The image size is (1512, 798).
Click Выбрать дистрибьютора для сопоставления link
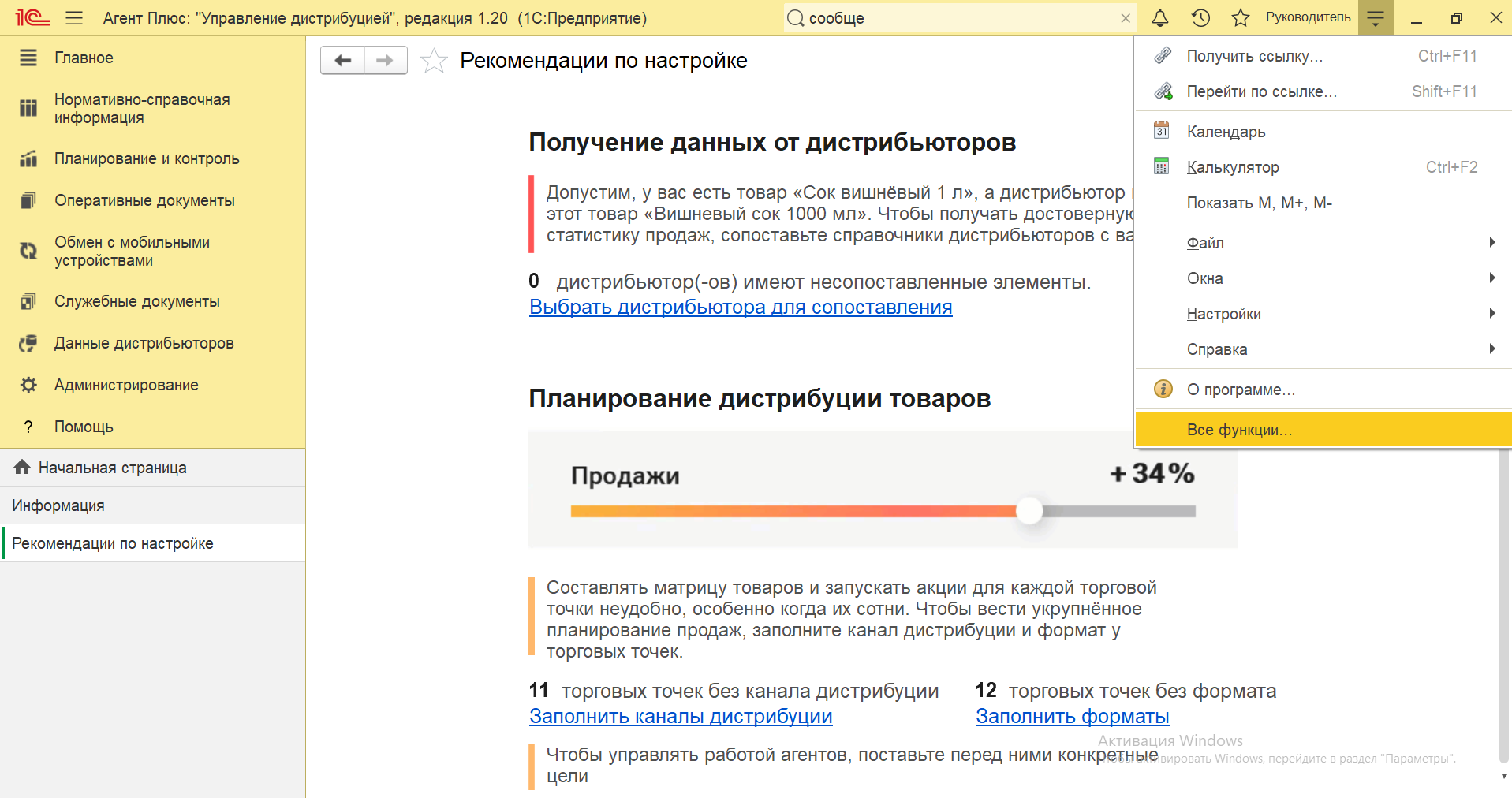pos(741,307)
